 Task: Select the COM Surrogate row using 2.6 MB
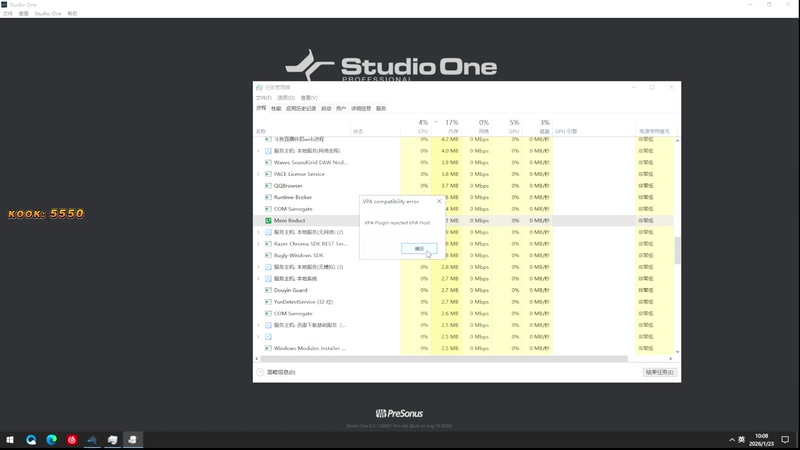coord(463,313)
